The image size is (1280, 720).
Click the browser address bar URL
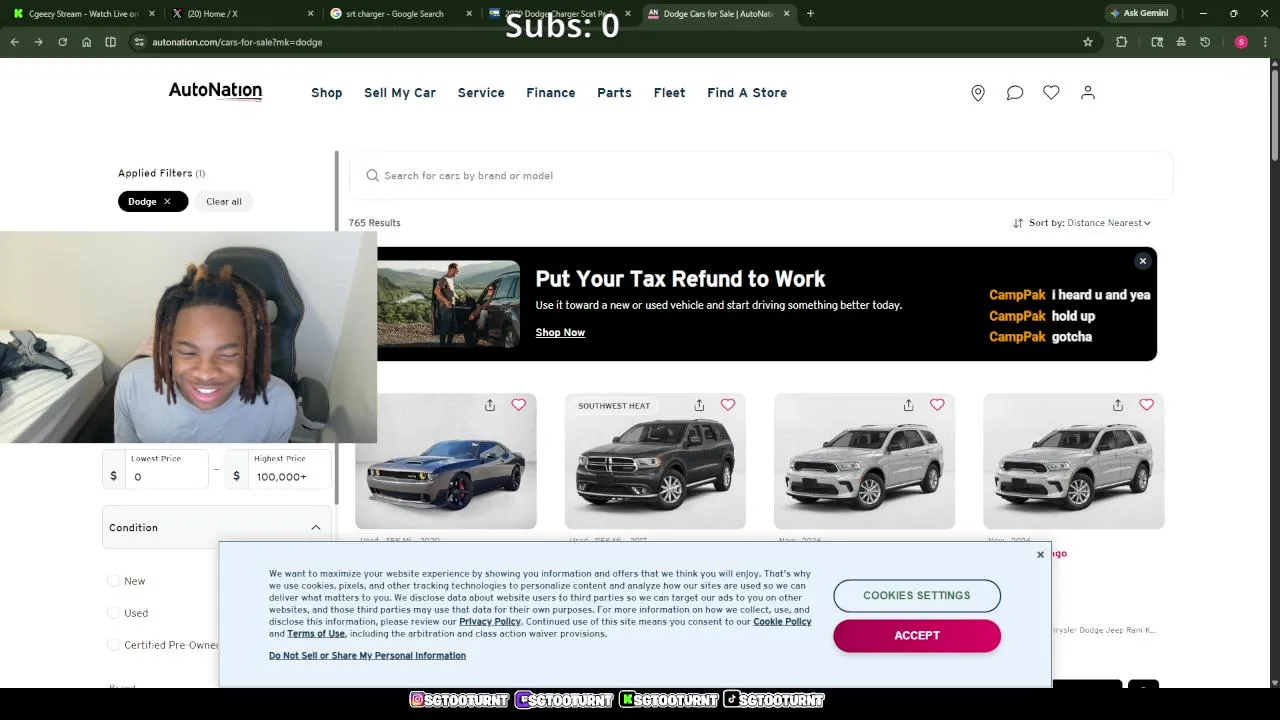click(237, 42)
